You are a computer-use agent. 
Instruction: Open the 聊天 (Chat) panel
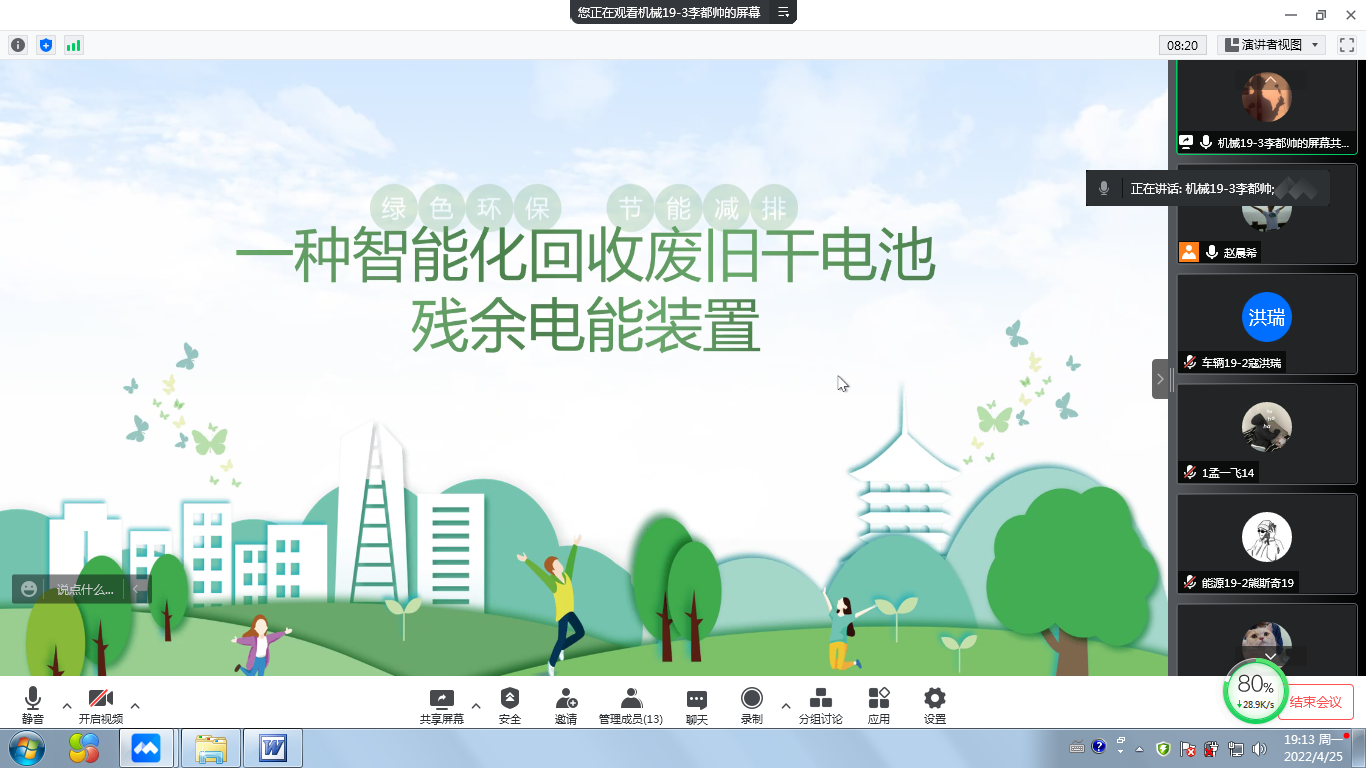(697, 699)
